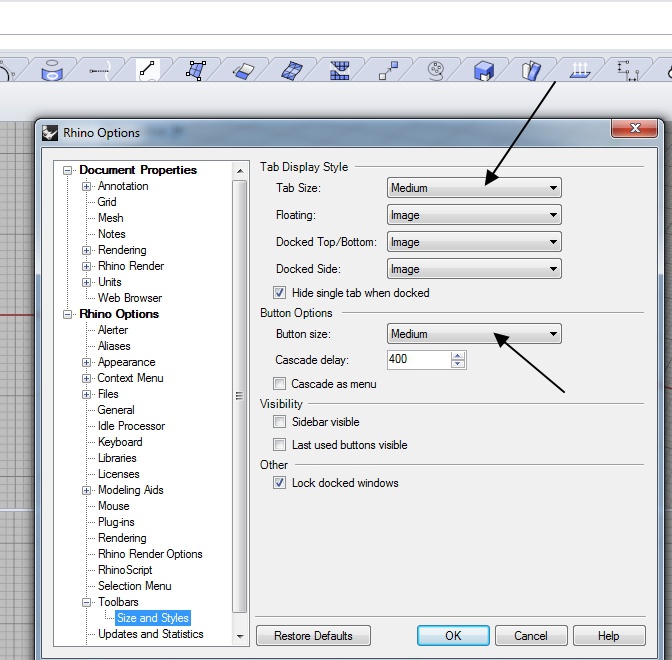This screenshot has width=672, height=660.
Task: Increase Cascade delay with the up arrow
Action: tap(458, 355)
